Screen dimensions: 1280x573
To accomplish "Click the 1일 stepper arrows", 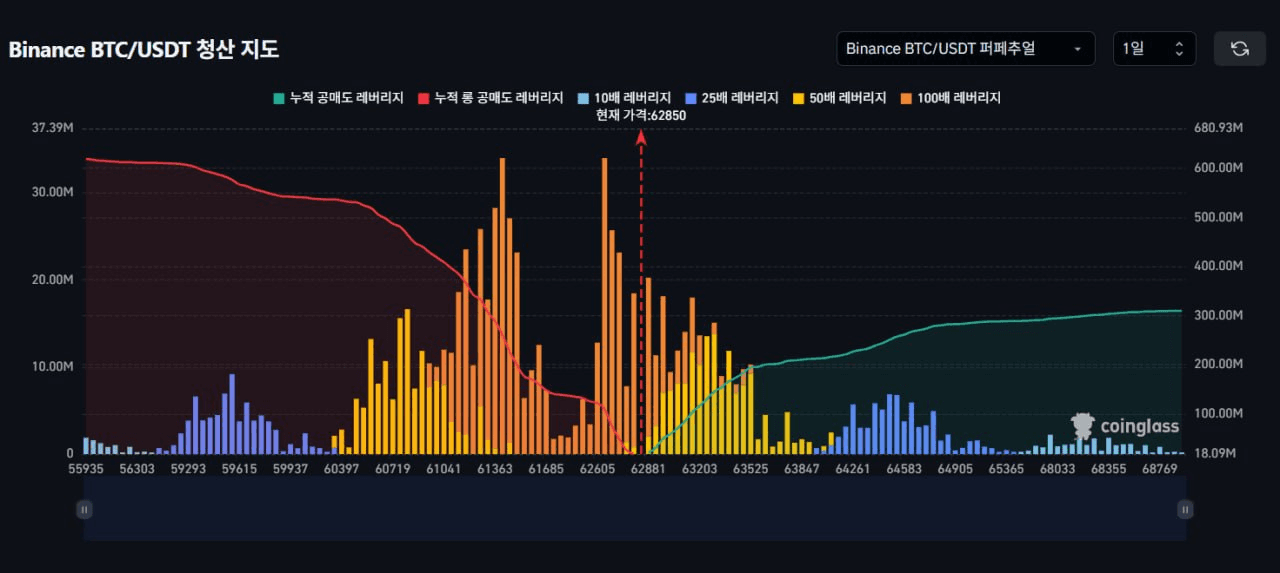I will click(1179, 49).
